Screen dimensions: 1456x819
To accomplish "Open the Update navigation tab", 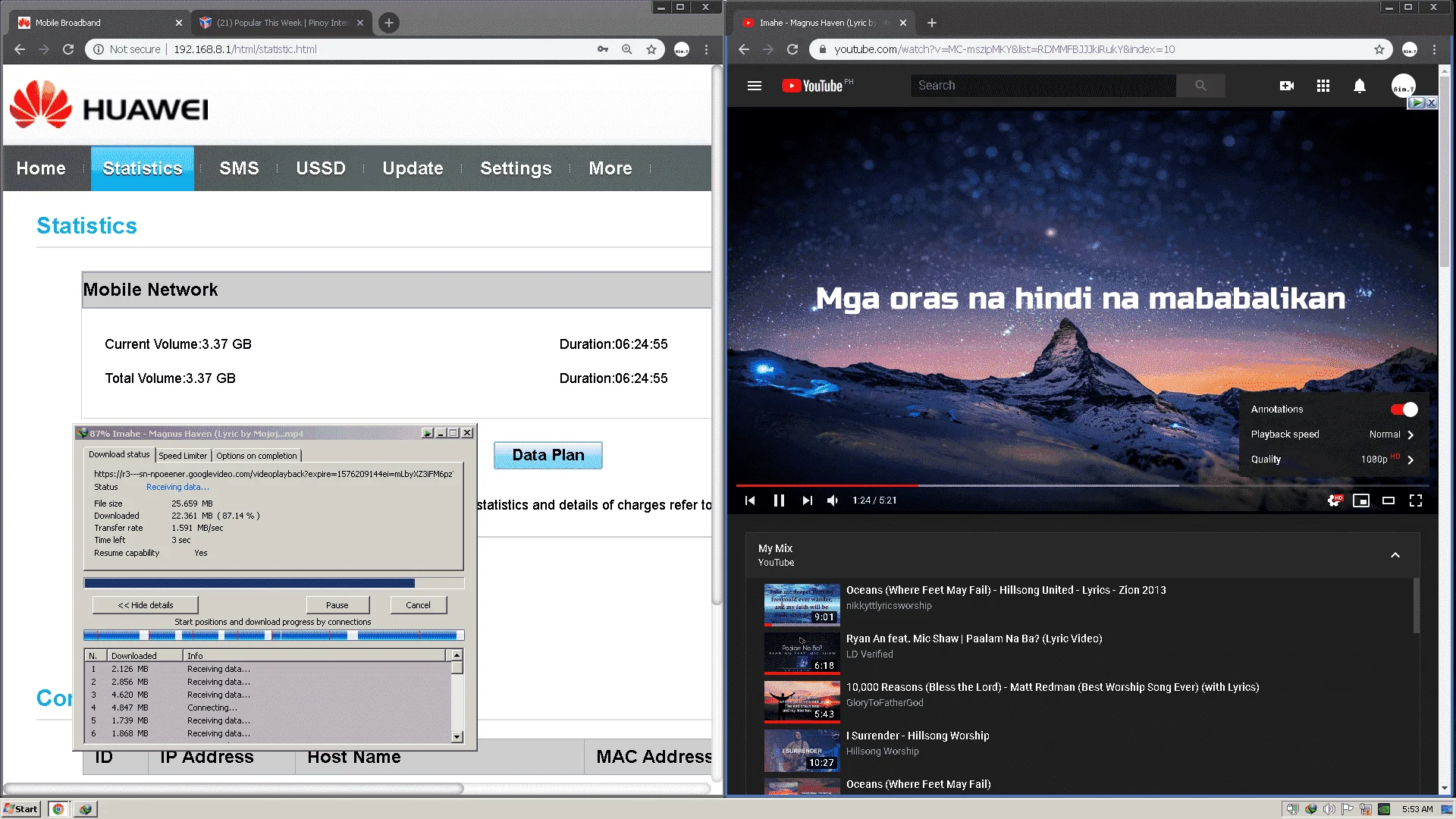I will click(x=413, y=168).
